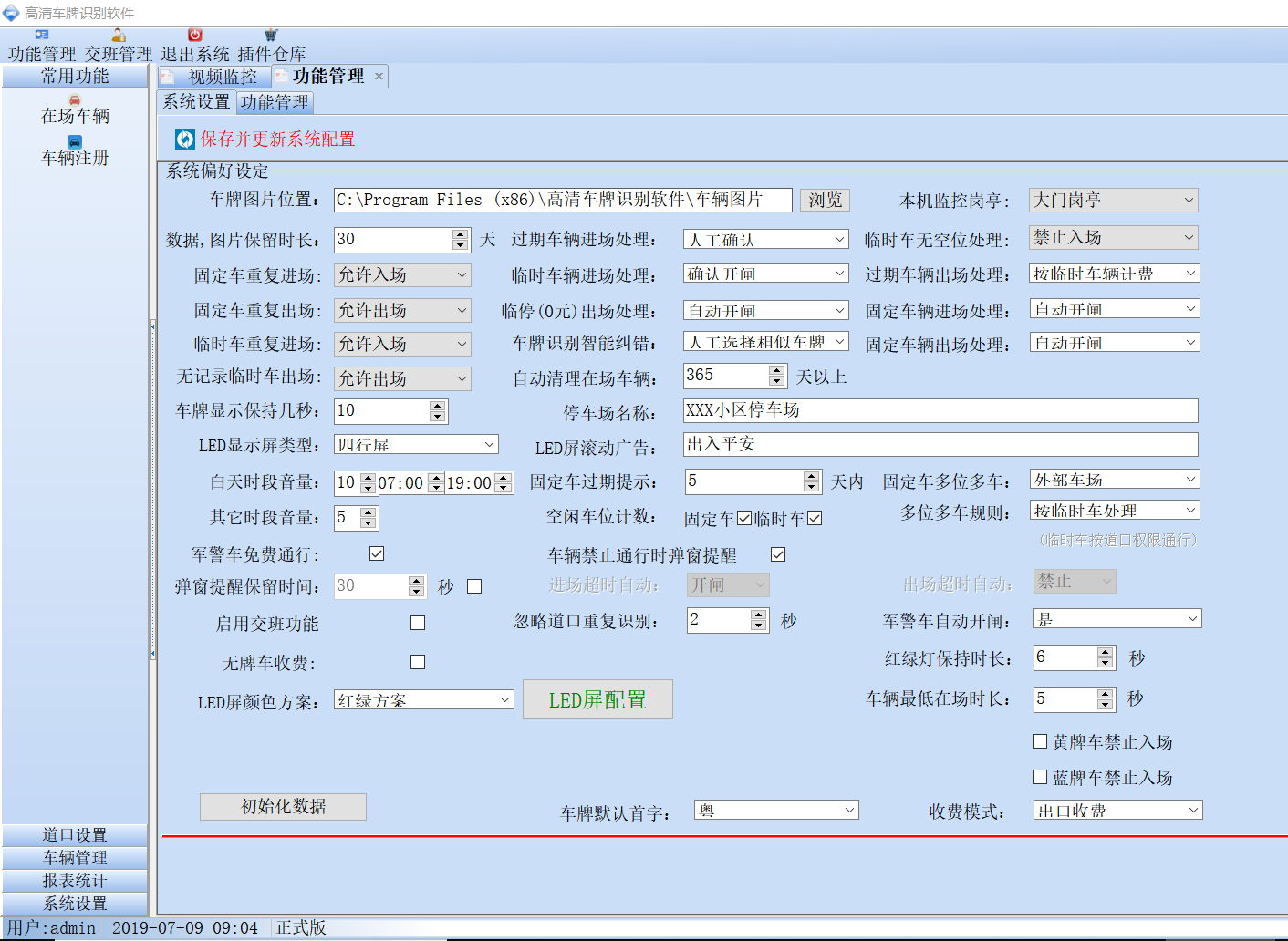This screenshot has width=1288, height=941.
Task: Click 浏览 browse button
Action: (x=825, y=200)
